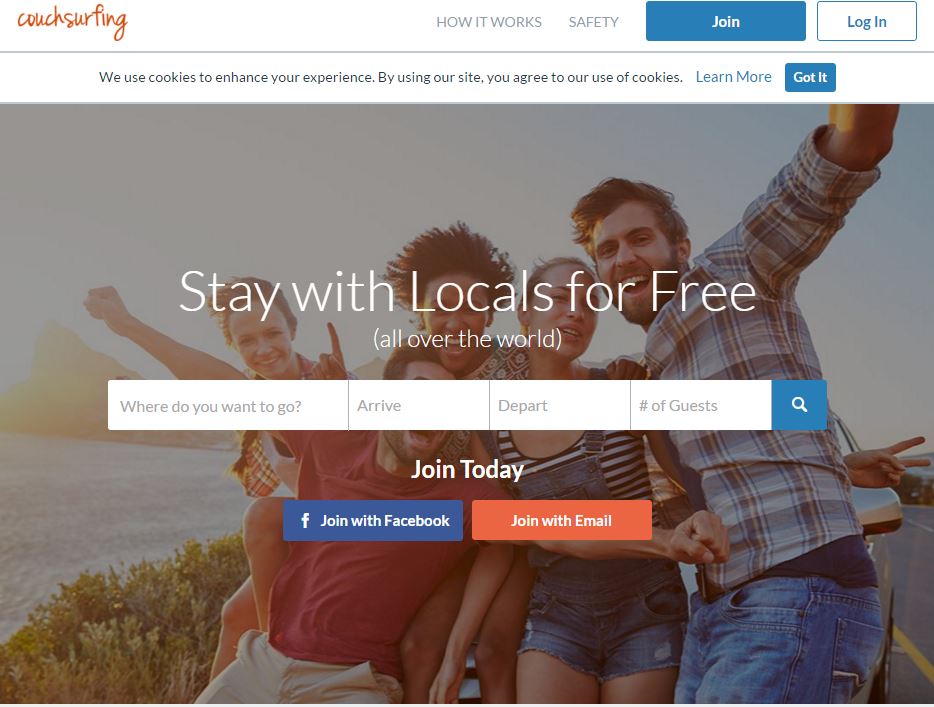Click the magnifying glass search icon
This screenshot has height=707, width=934.
[x=799, y=405]
